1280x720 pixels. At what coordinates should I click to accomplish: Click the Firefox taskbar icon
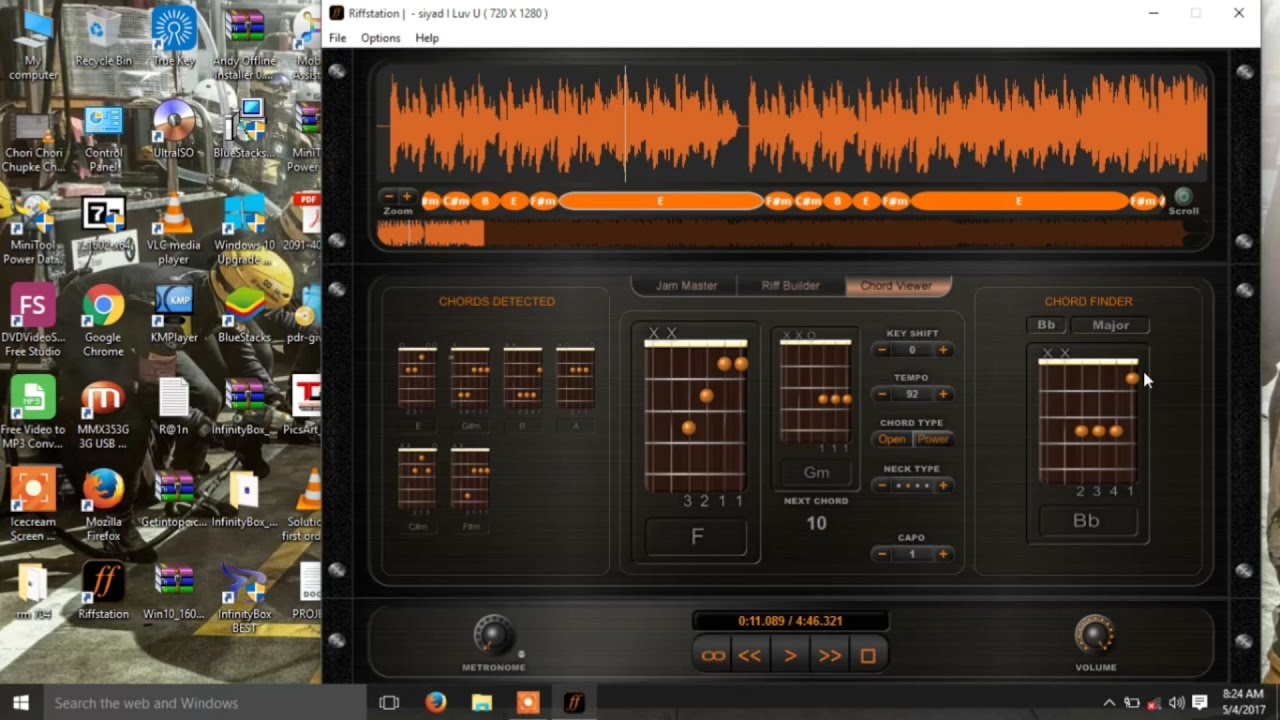[435, 703]
